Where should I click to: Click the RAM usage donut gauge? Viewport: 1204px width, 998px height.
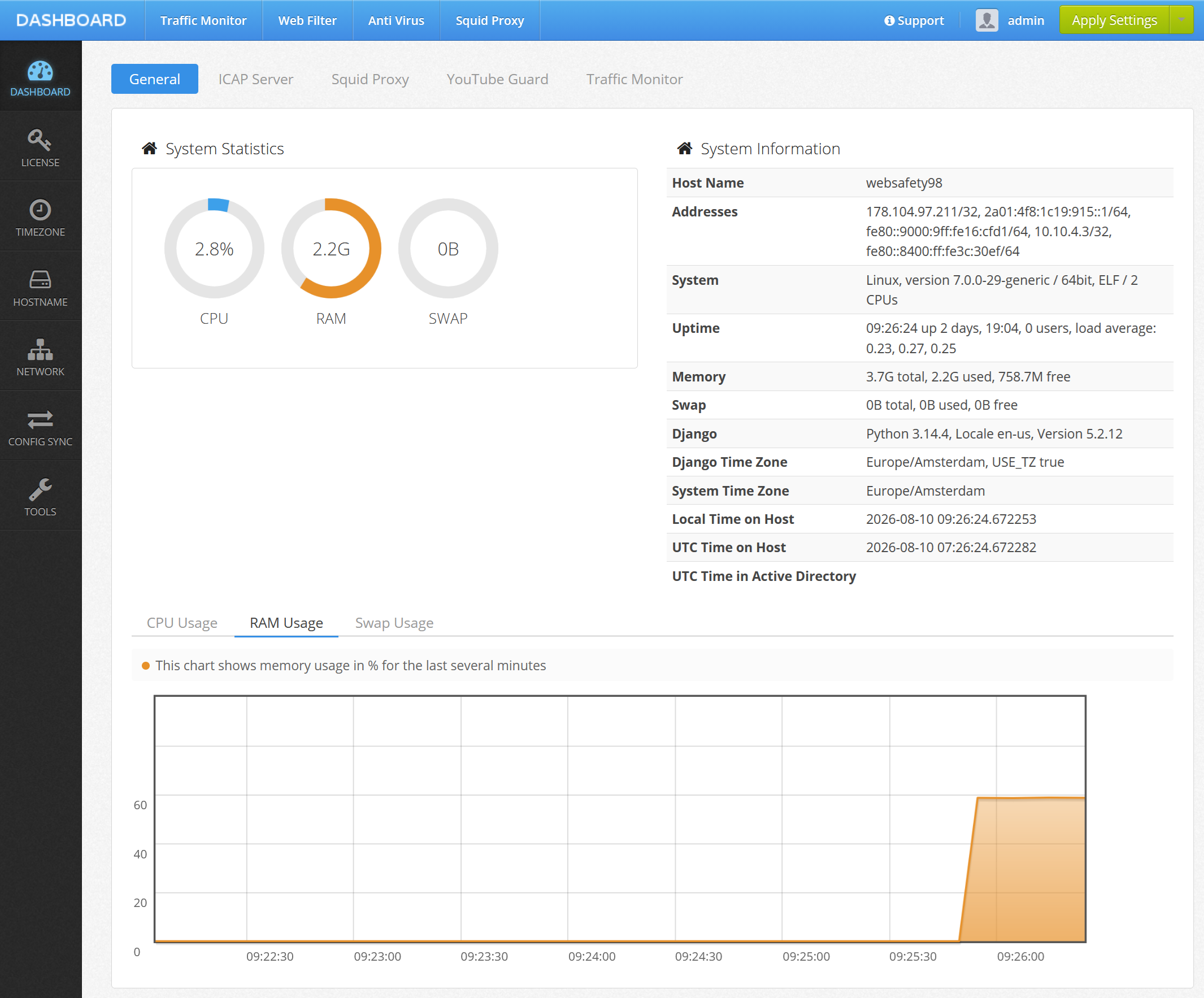tap(331, 248)
